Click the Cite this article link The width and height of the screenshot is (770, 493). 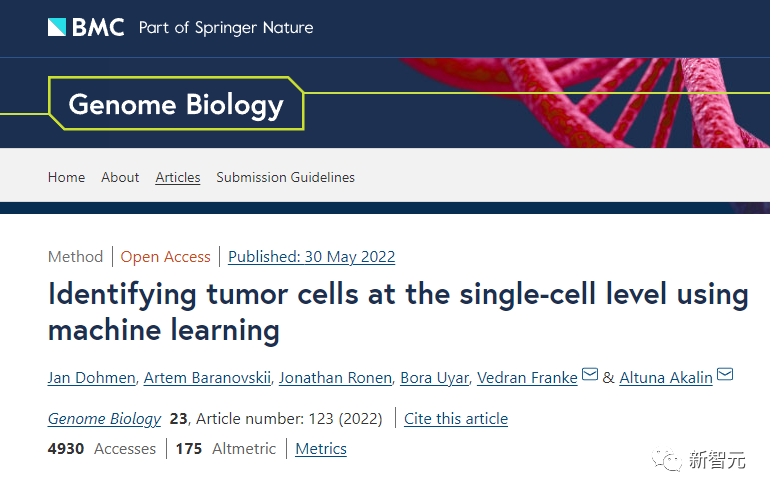click(456, 418)
